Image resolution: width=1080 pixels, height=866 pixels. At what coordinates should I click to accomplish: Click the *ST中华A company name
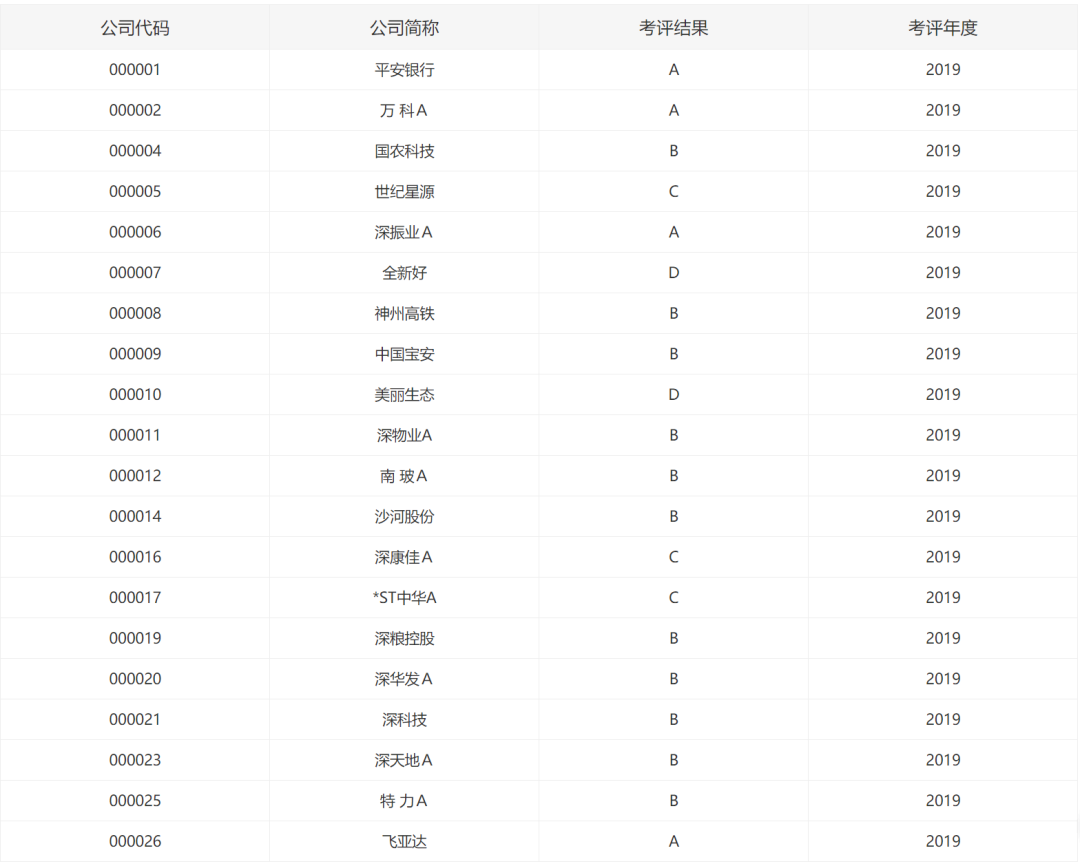(x=404, y=598)
